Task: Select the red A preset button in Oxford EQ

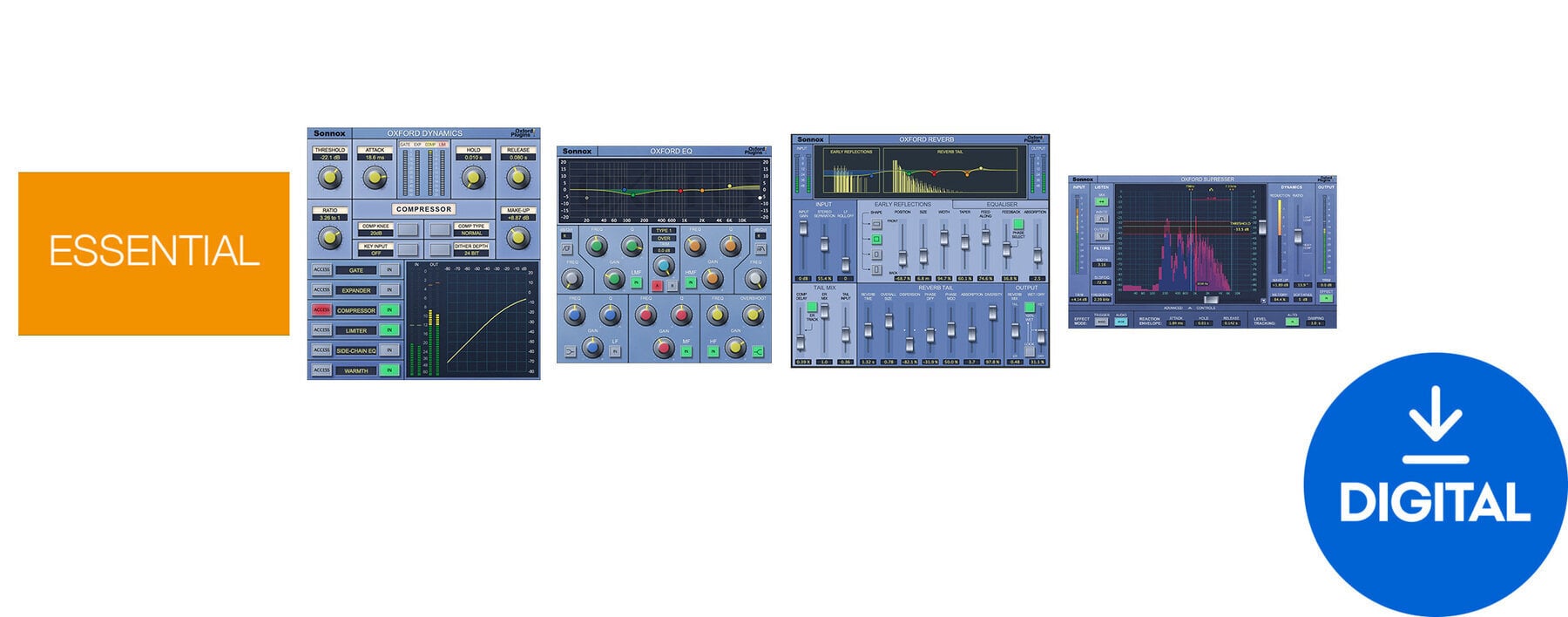Action: 658,286
